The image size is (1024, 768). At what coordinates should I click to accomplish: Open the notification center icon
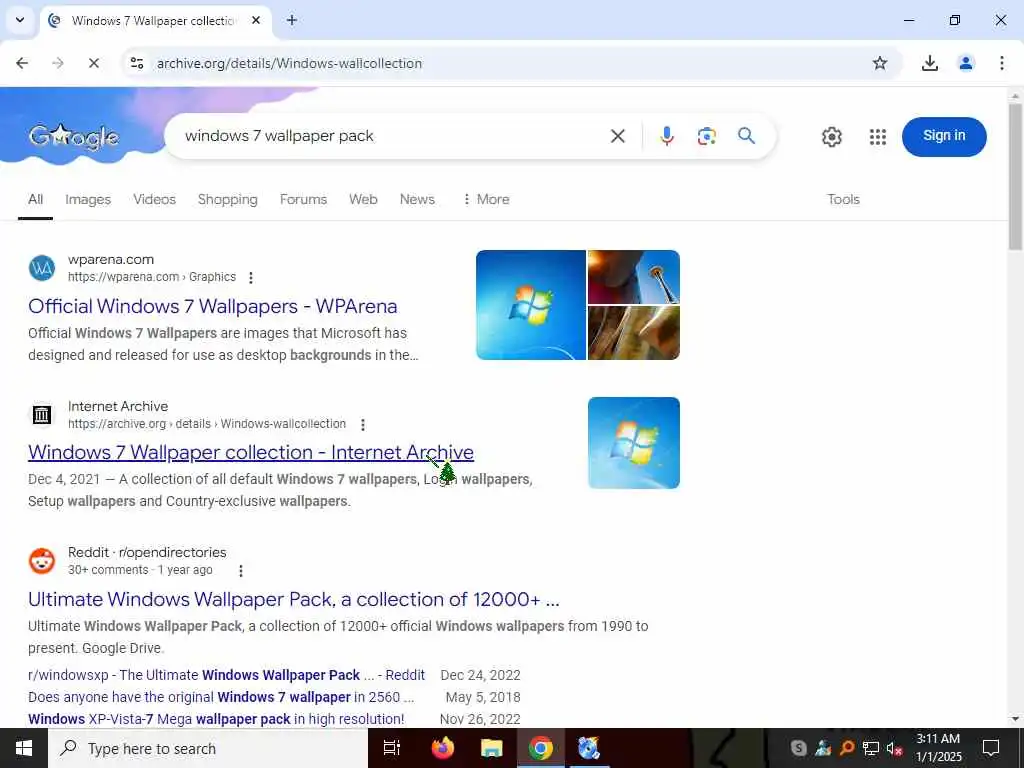pos(991,748)
